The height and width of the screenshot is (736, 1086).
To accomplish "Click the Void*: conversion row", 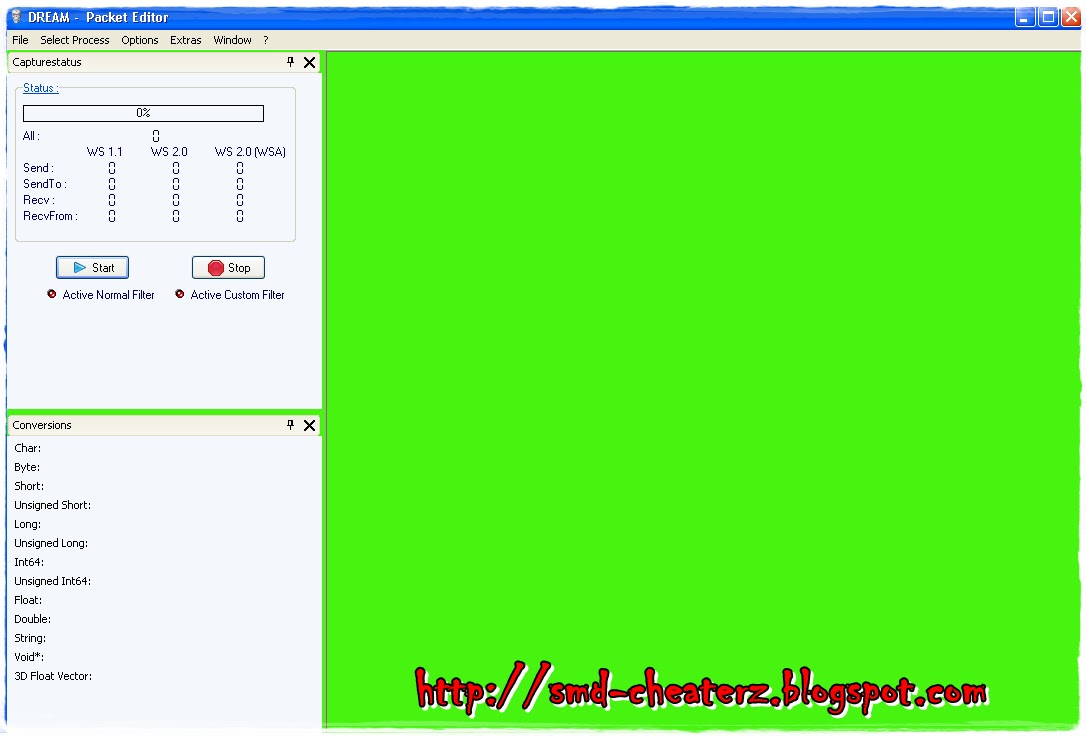I will pyautogui.click(x=29, y=657).
